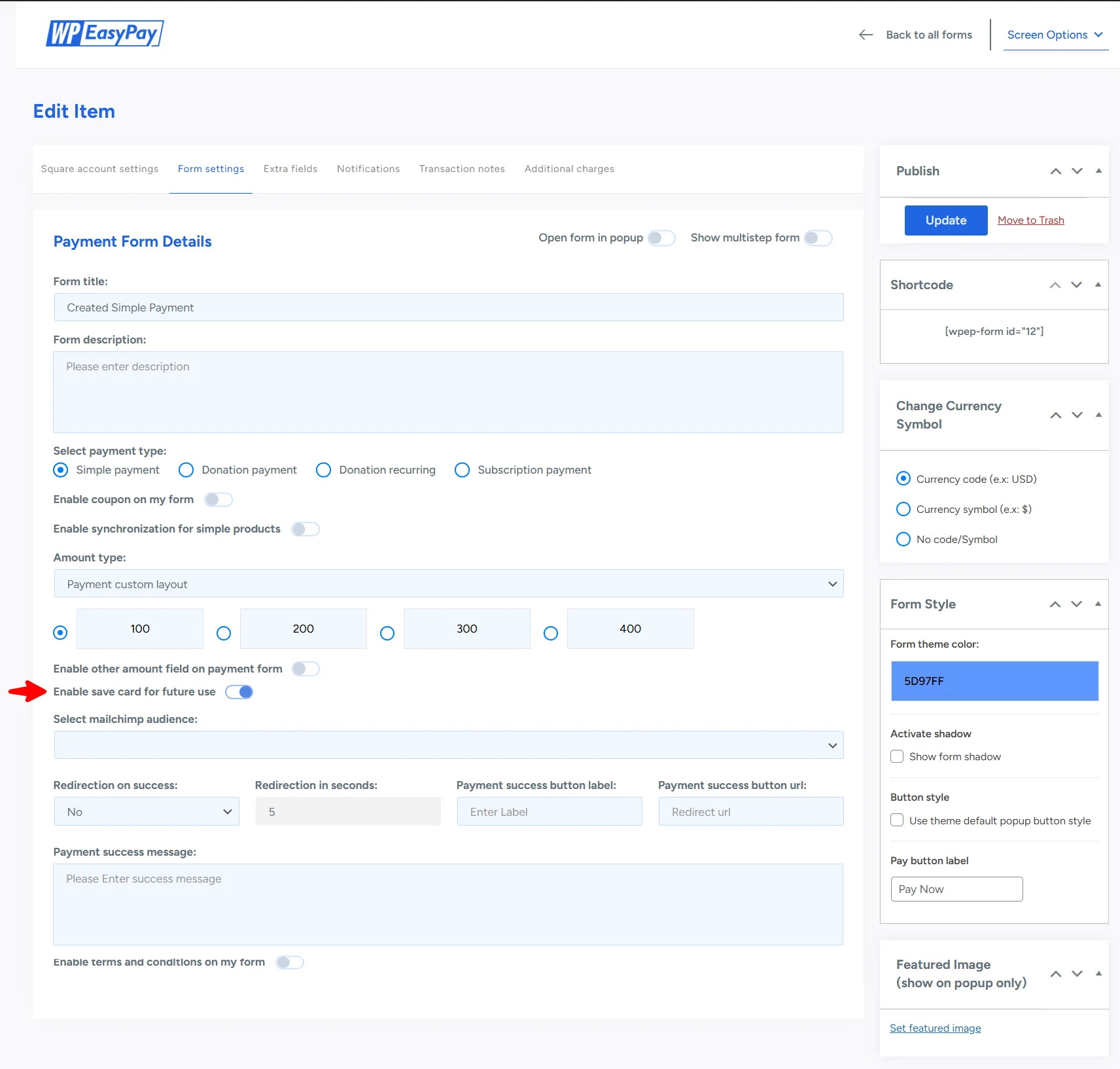Check the Show form shadow checkbox

coord(897,756)
